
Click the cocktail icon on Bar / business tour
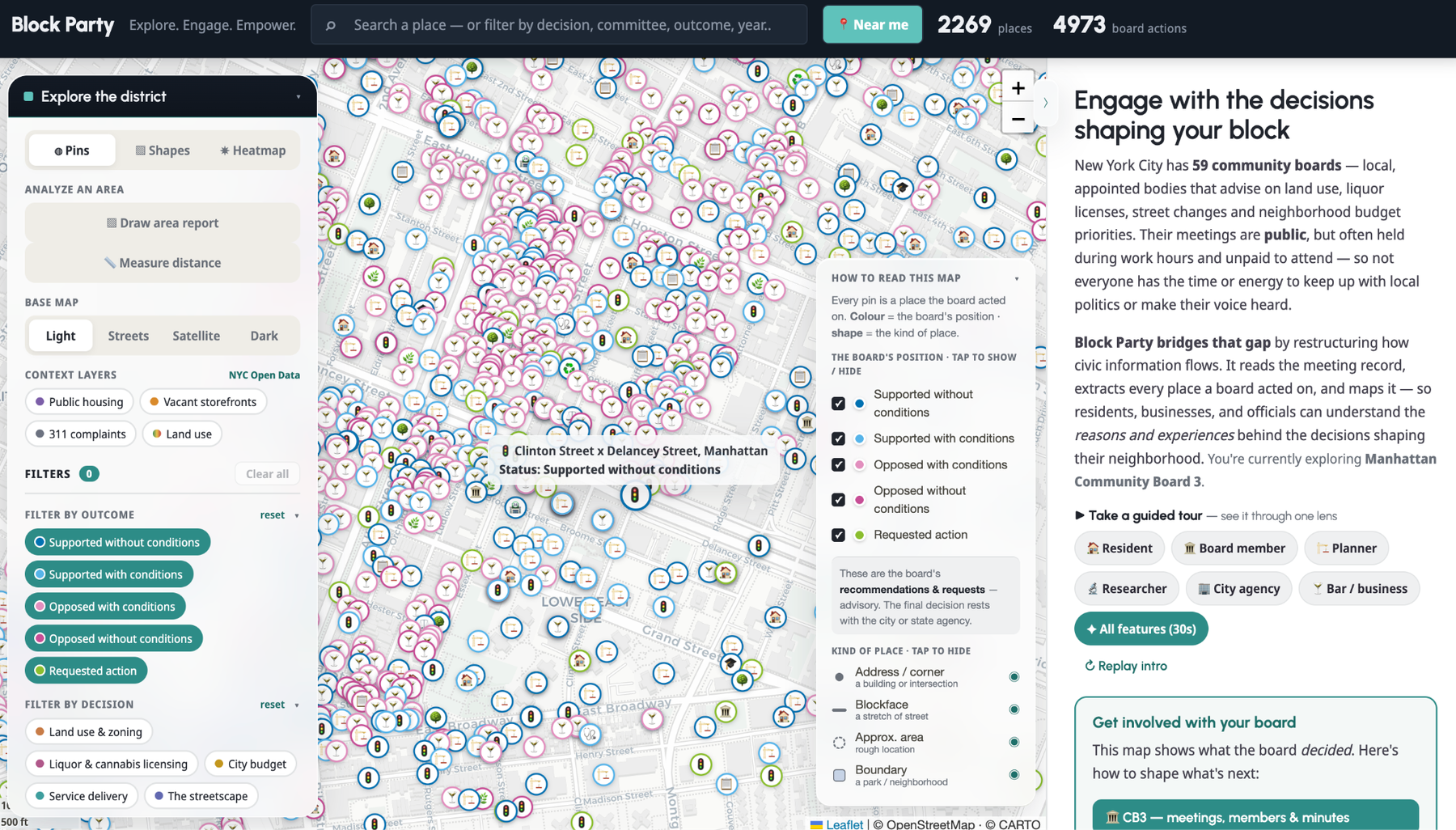pyautogui.click(x=1318, y=589)
